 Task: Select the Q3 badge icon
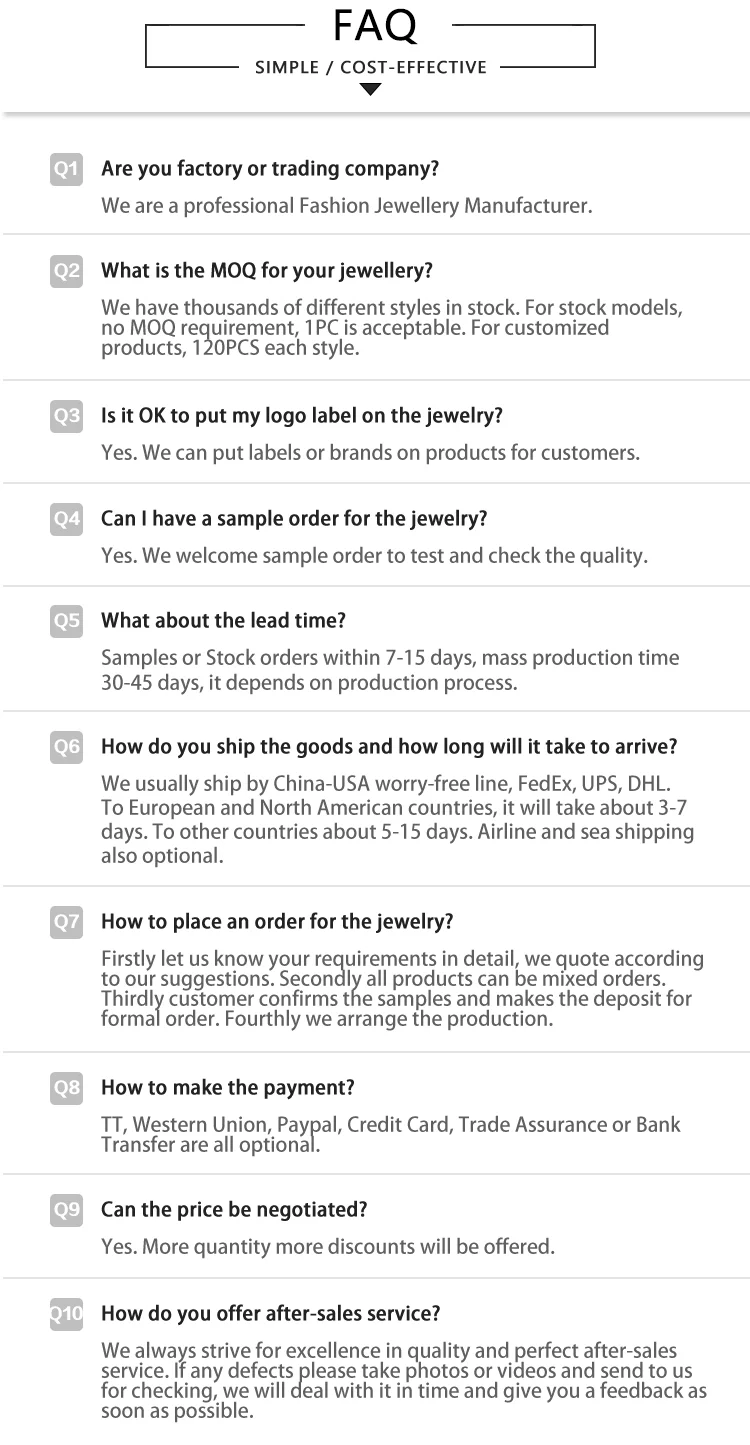point(66,416)
